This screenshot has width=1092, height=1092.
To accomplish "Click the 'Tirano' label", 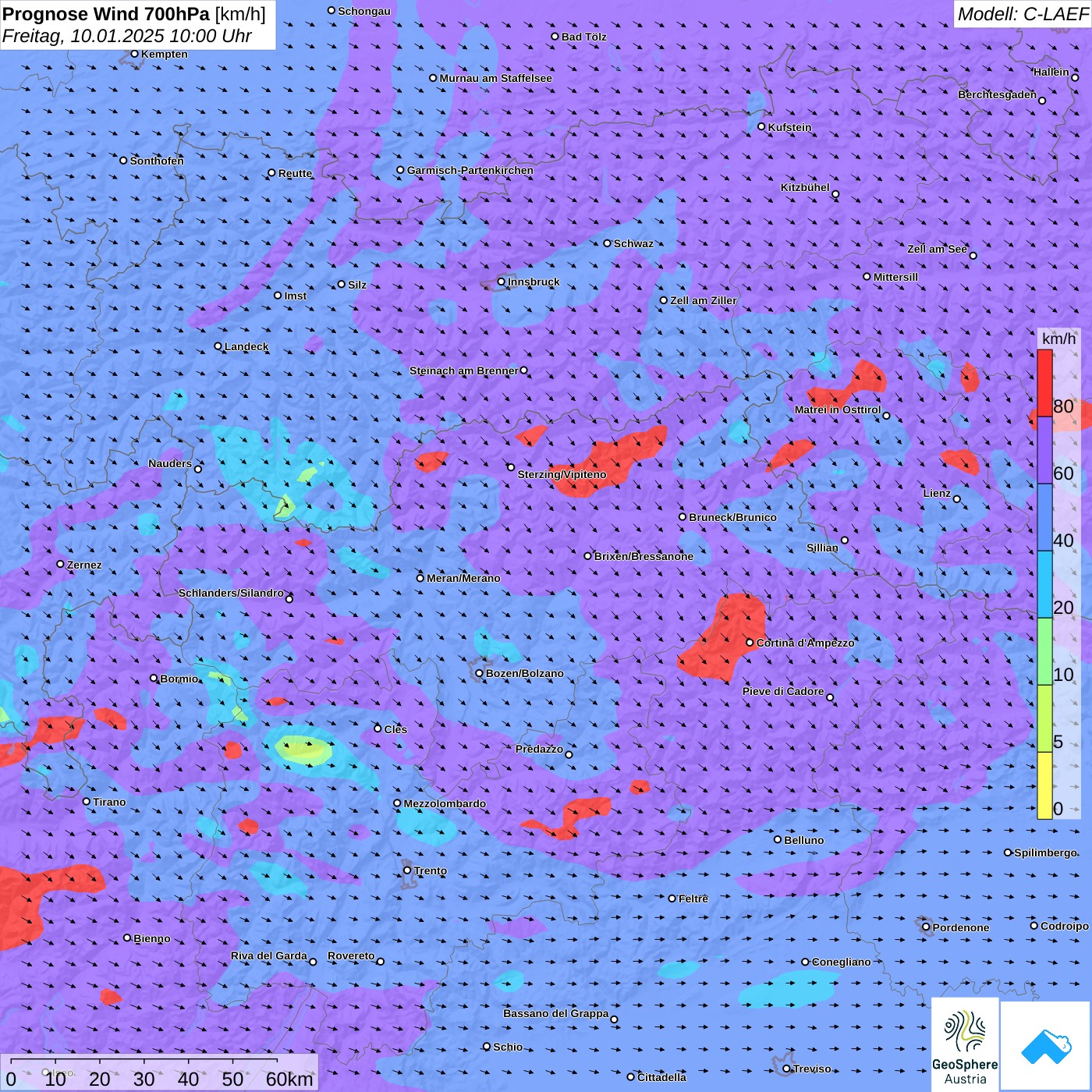I will pos(109,802).
